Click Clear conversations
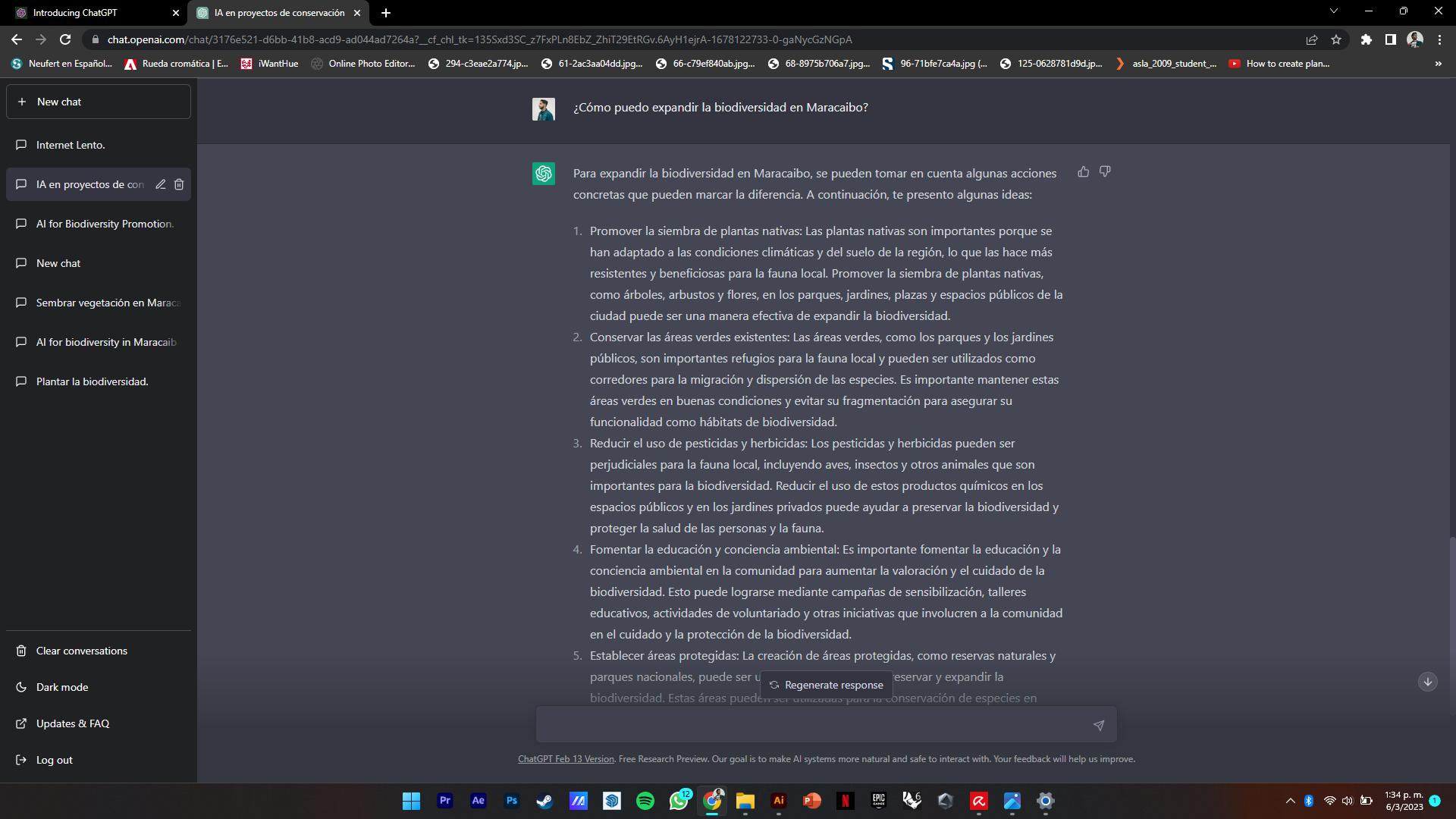The image size is (1456, 819). click(x=99, y=651)
